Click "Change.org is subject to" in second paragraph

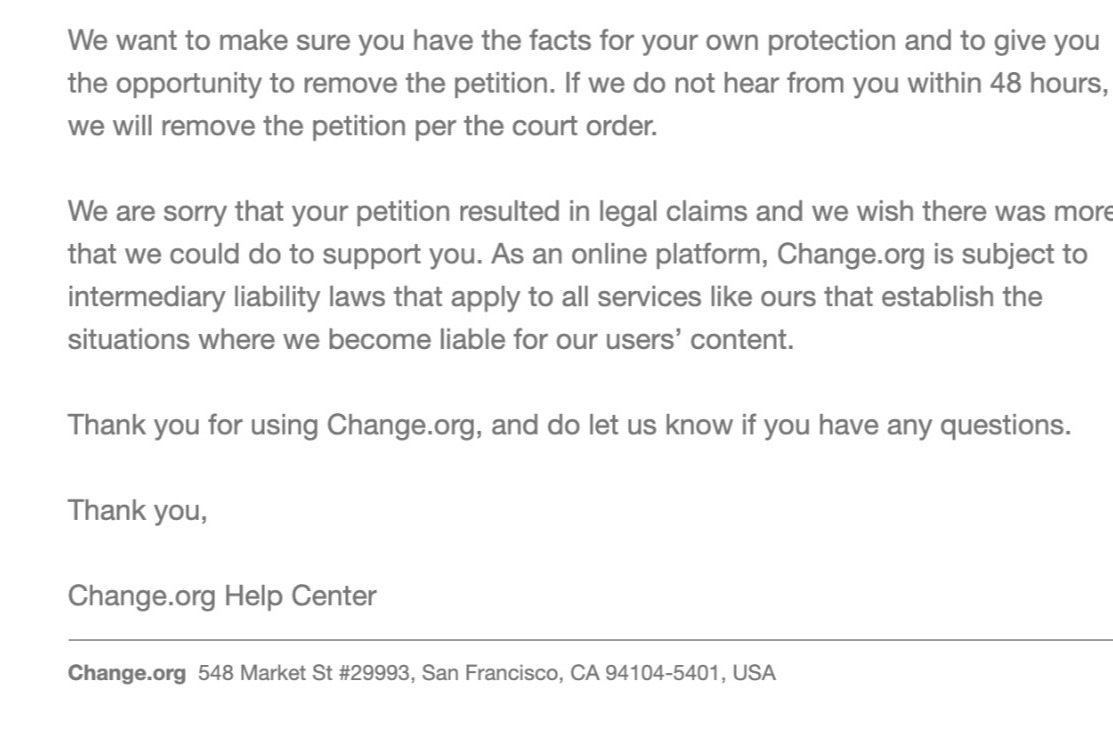pos(931,254)
